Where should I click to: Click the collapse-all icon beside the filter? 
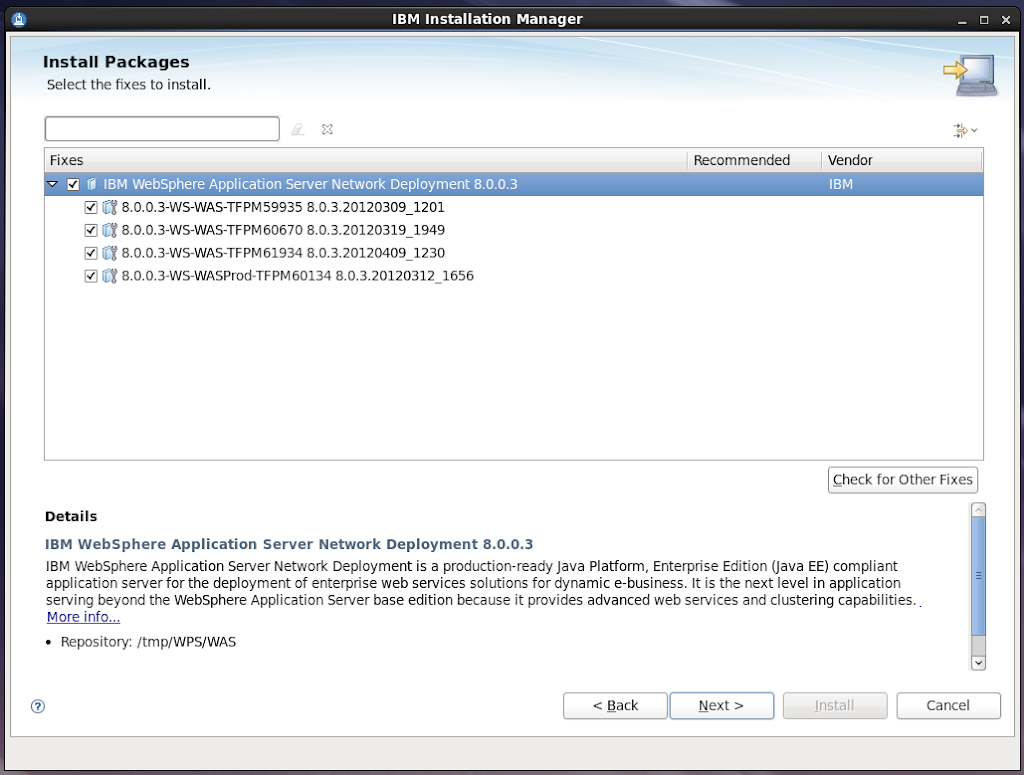click(327, 129)
